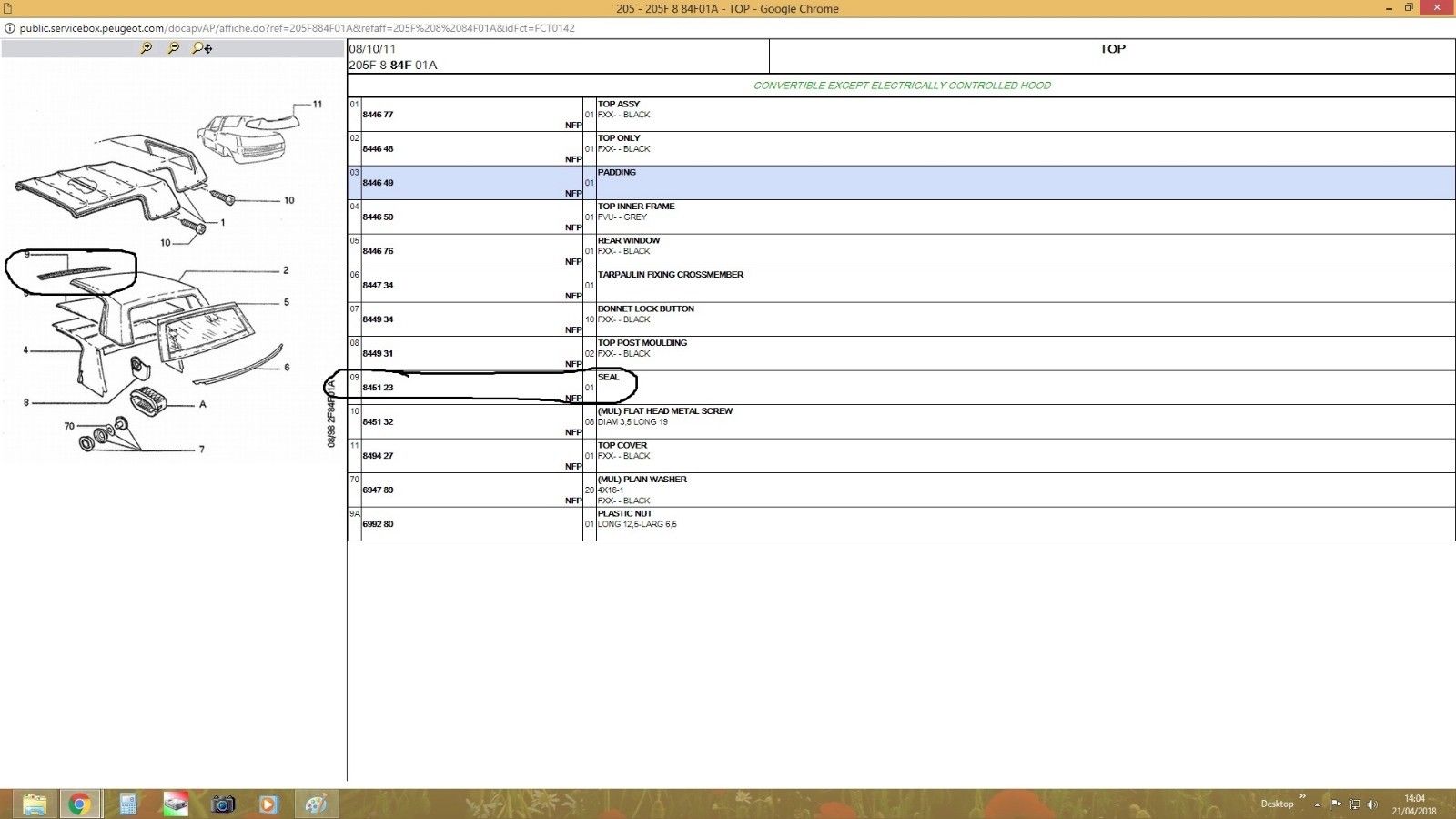Click the 205F 8 84F 01A reference text
This screenshot has height=819, width=1456.
point(393,66)
